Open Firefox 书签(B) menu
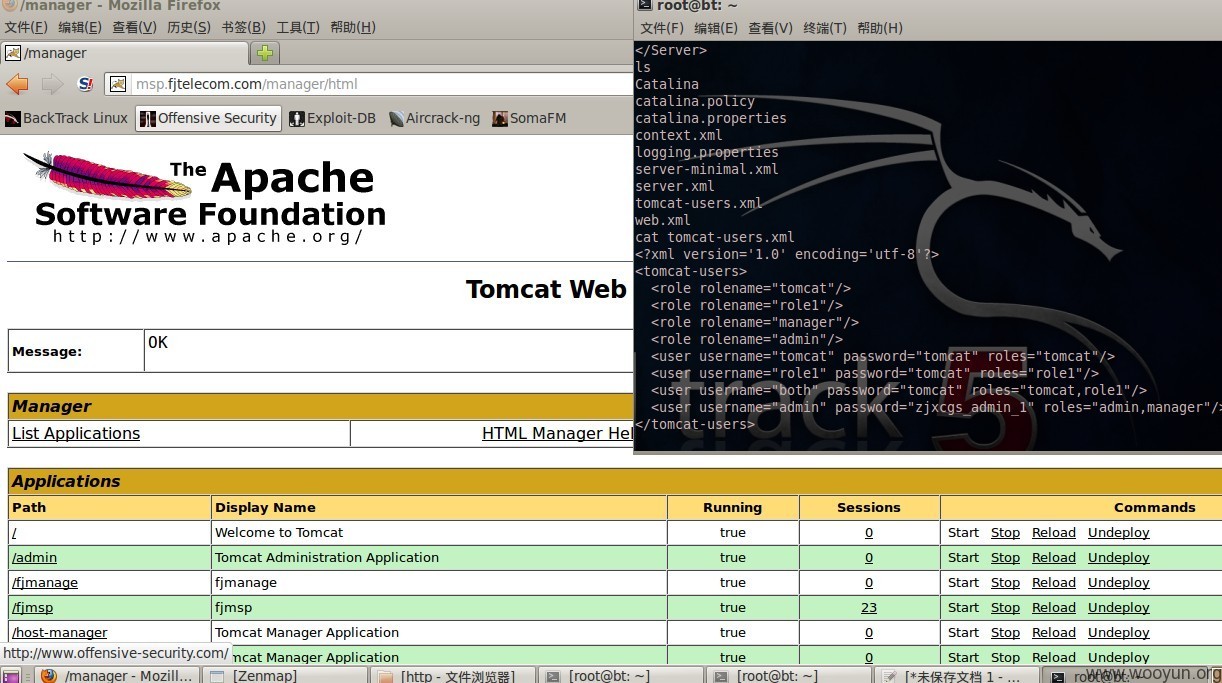Image resolution: width=1222 pixels, height=683 pixels. click(x=243, y=27)
